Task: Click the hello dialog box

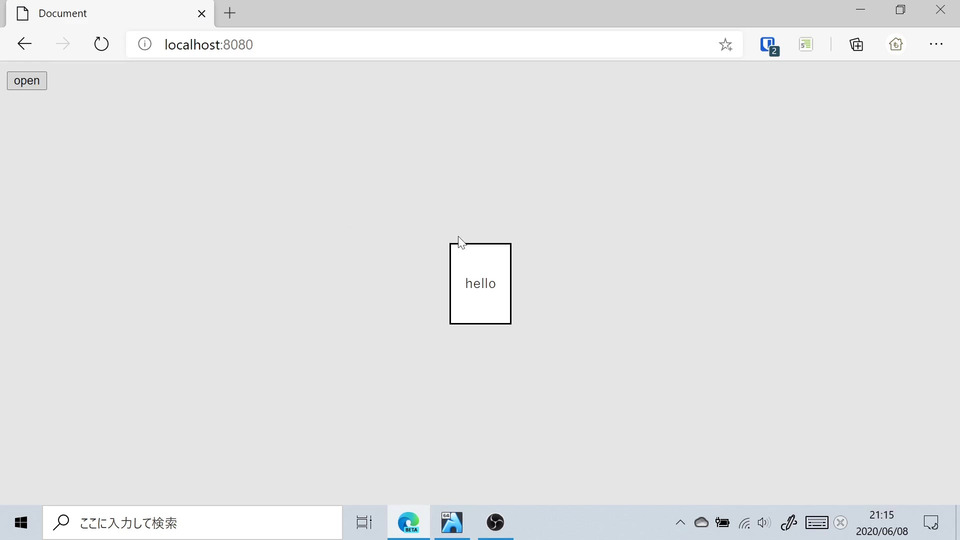Action: click(480, 283)
